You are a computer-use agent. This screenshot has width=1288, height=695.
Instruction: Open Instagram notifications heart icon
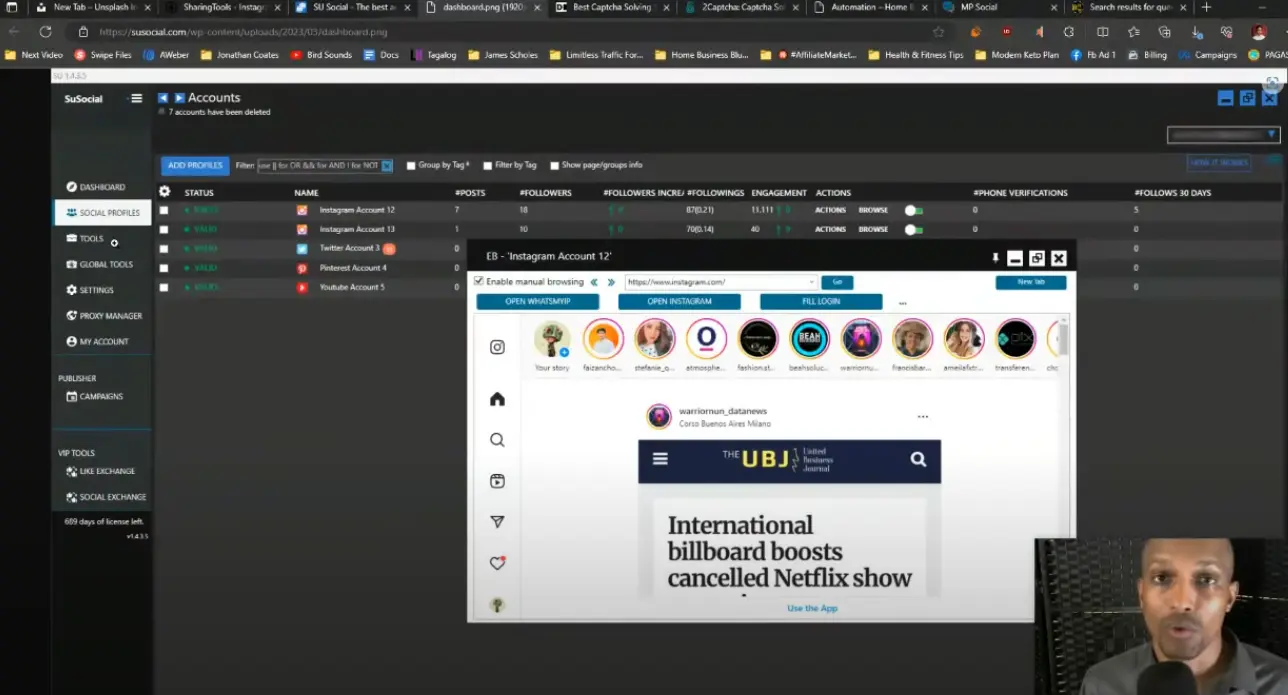pyautogui.click(x=497, y=563)
